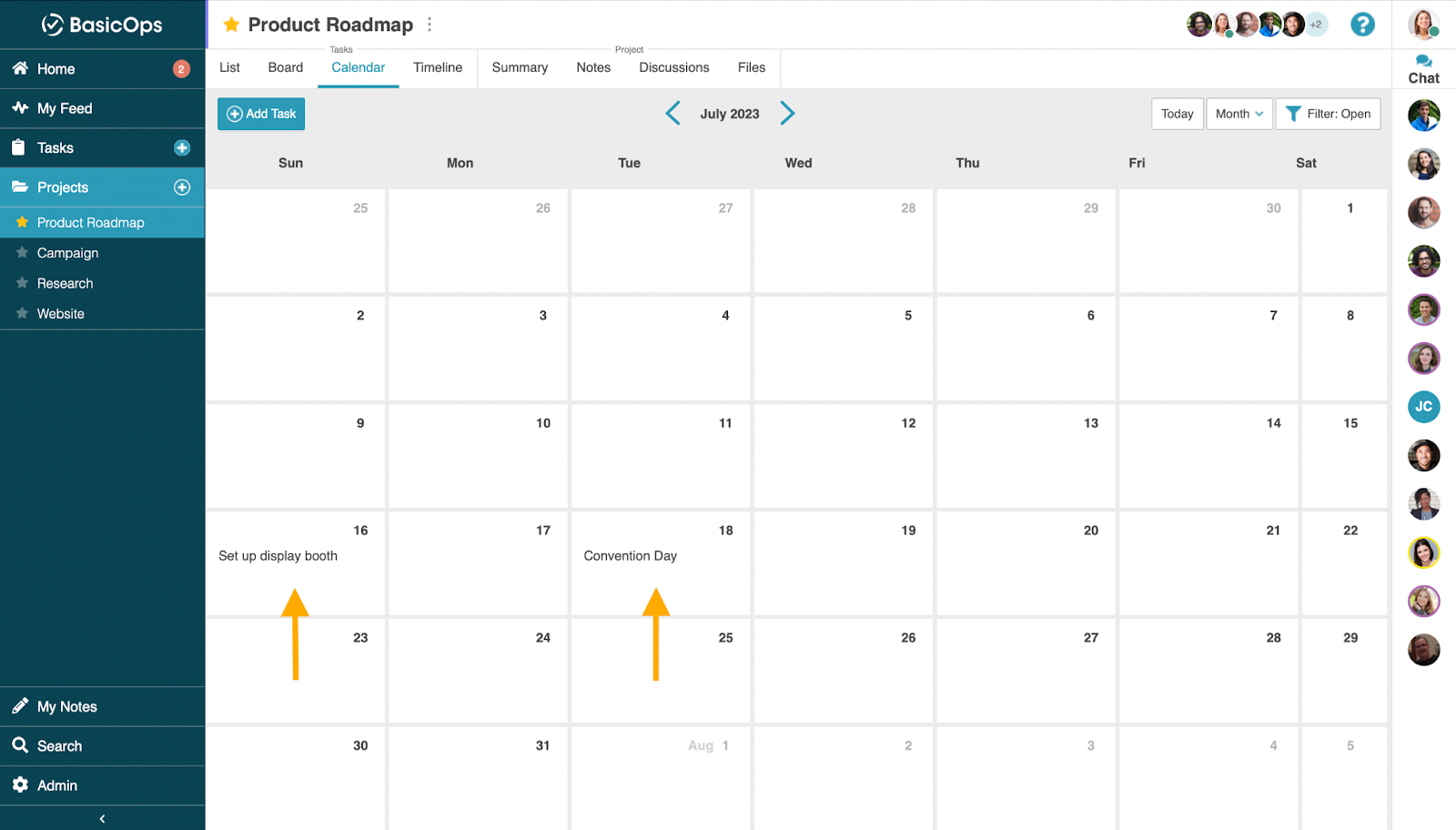Switch to the Timeline tab
Image resolution: width=1456 pixels, height=830 pixels.
tap(438, 67)
